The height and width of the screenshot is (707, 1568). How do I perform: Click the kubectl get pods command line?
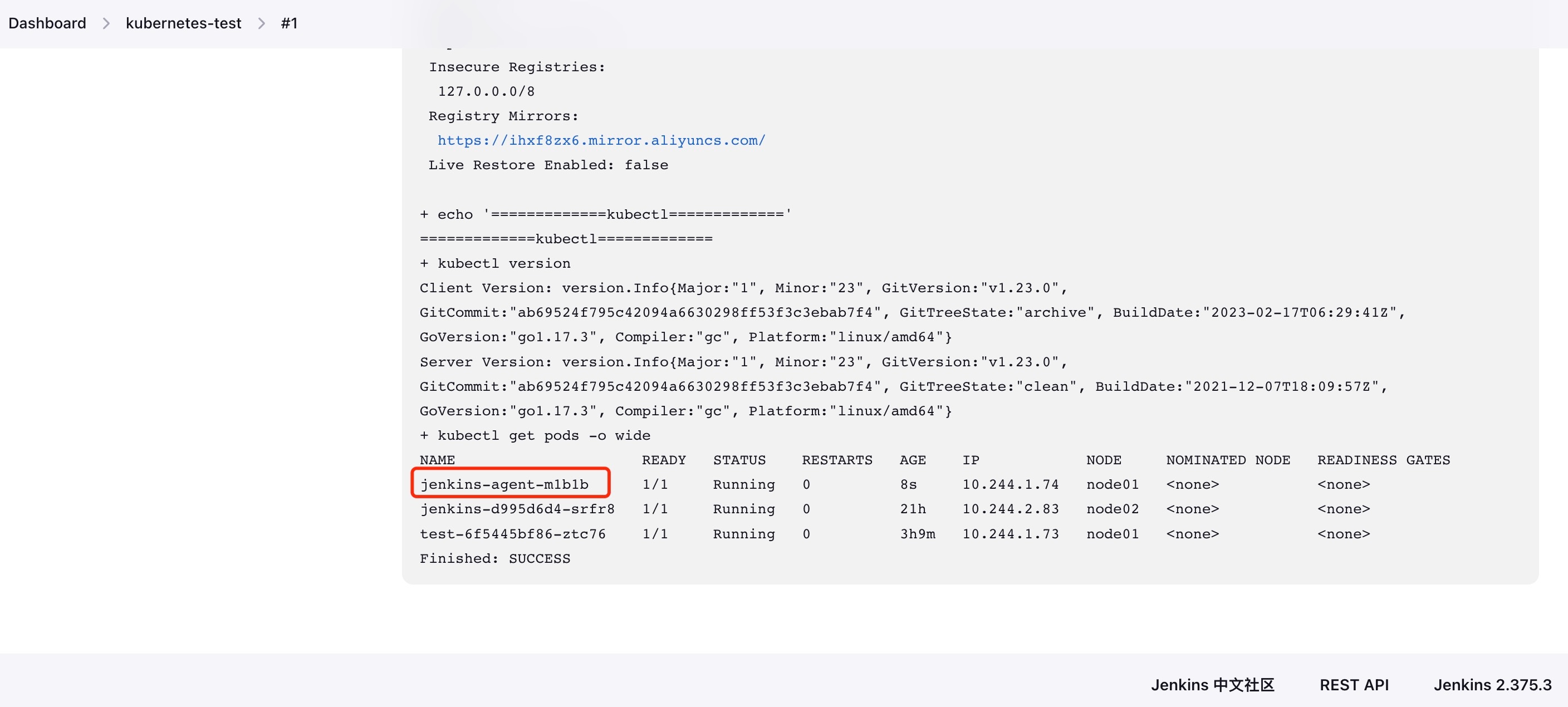click(x=535, y=435)
